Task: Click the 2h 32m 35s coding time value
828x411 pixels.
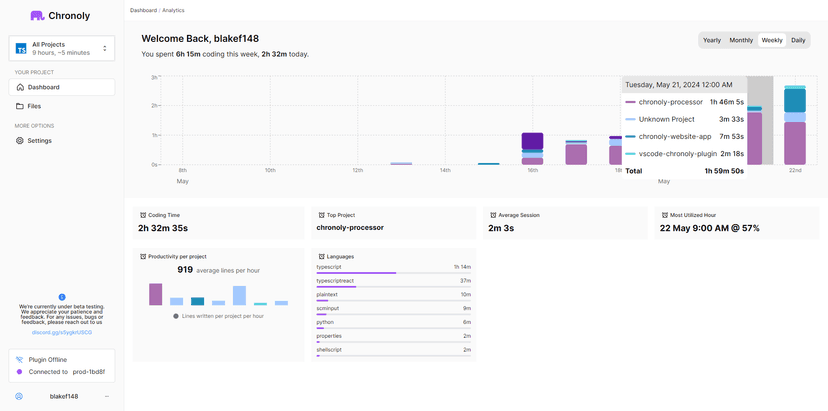Action: (163, 228)
